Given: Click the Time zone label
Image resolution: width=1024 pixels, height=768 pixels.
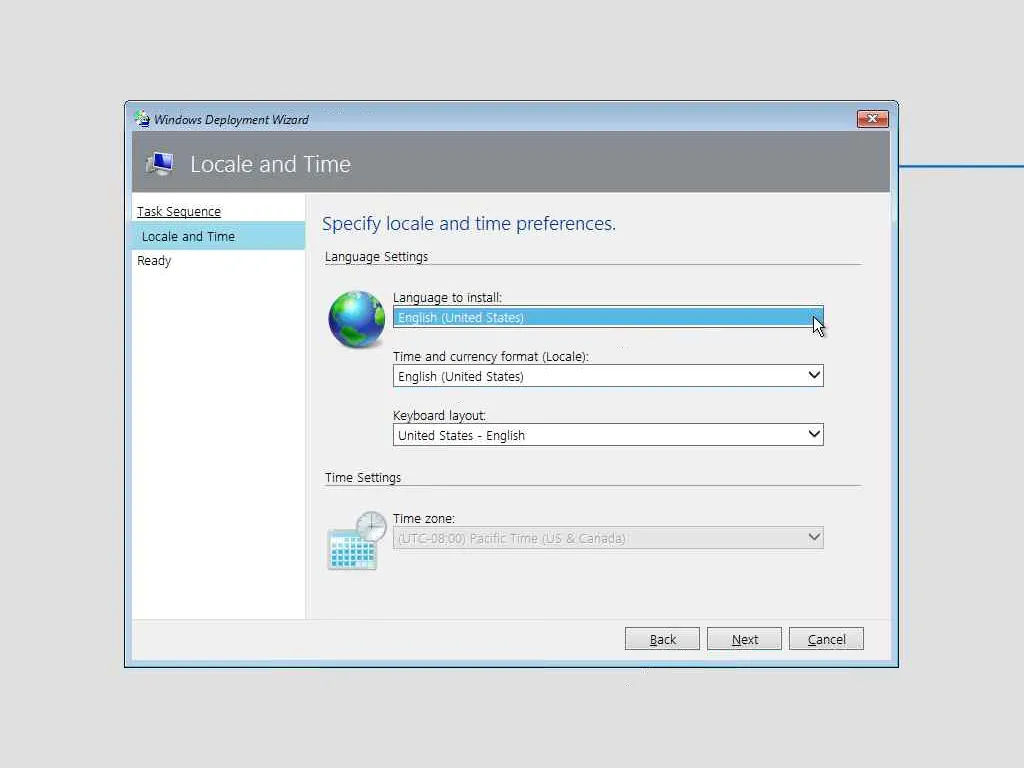Looking at the screenshot, I should (x=424, y=519).
